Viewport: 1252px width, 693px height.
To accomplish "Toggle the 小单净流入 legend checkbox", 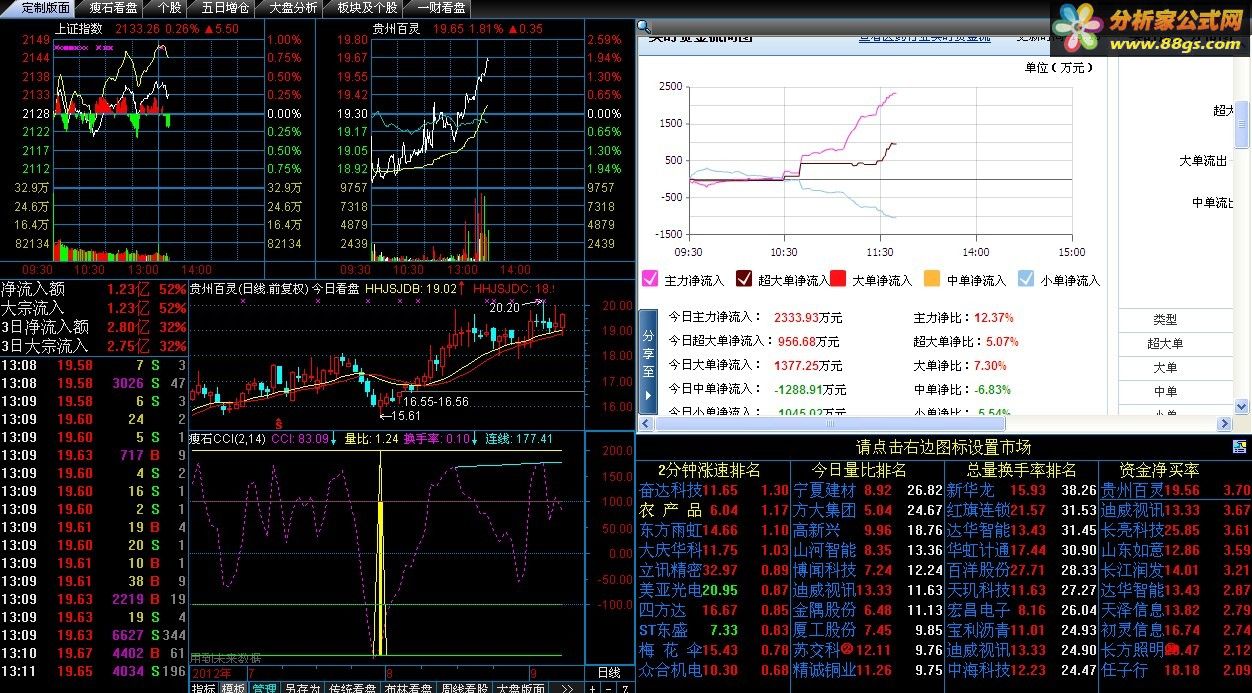I will [1026, 279].
